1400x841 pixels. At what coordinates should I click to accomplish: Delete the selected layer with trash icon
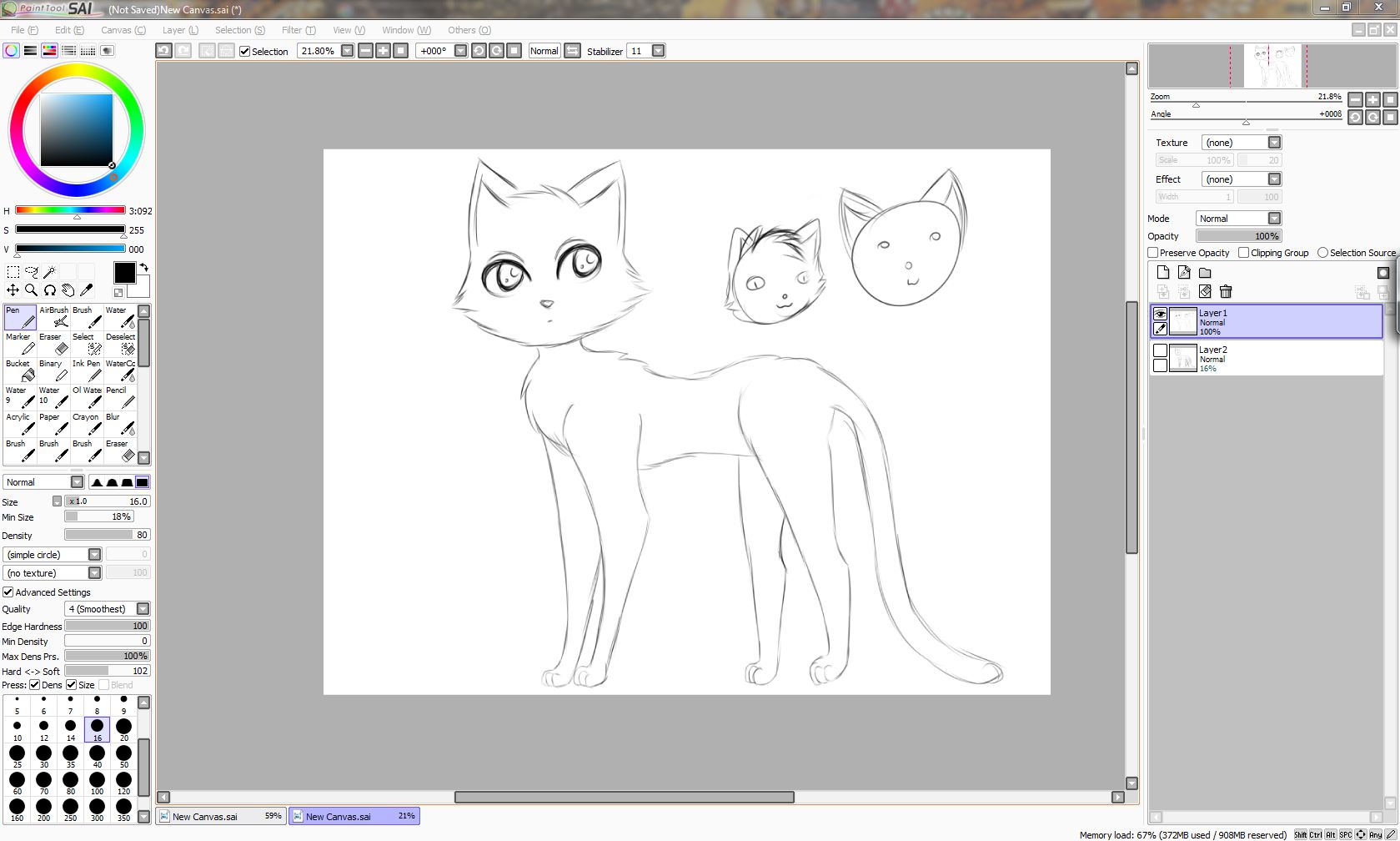[1226, 291]
